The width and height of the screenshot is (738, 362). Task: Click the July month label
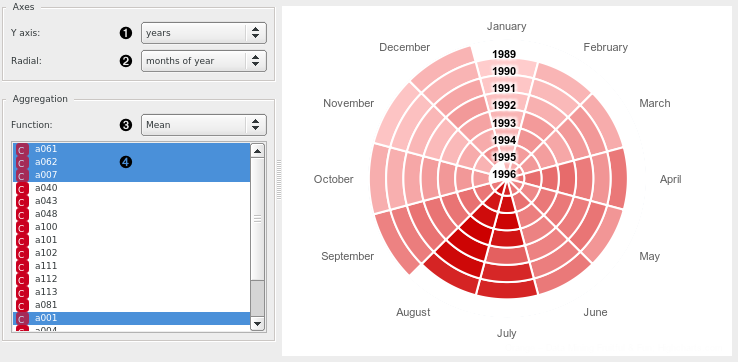[506, 333]
